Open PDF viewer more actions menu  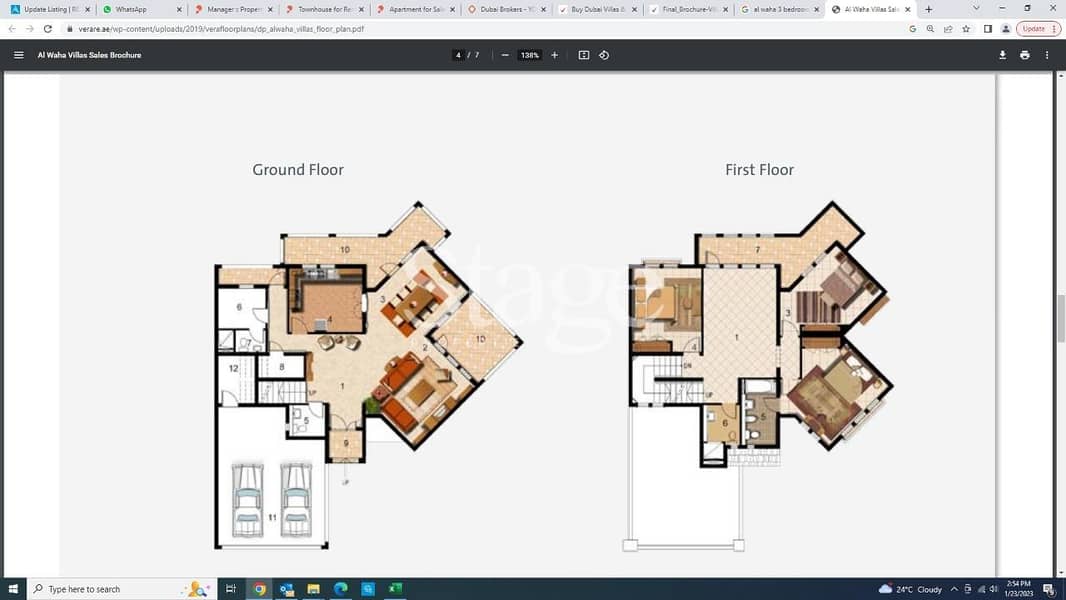pos(1047,55)
